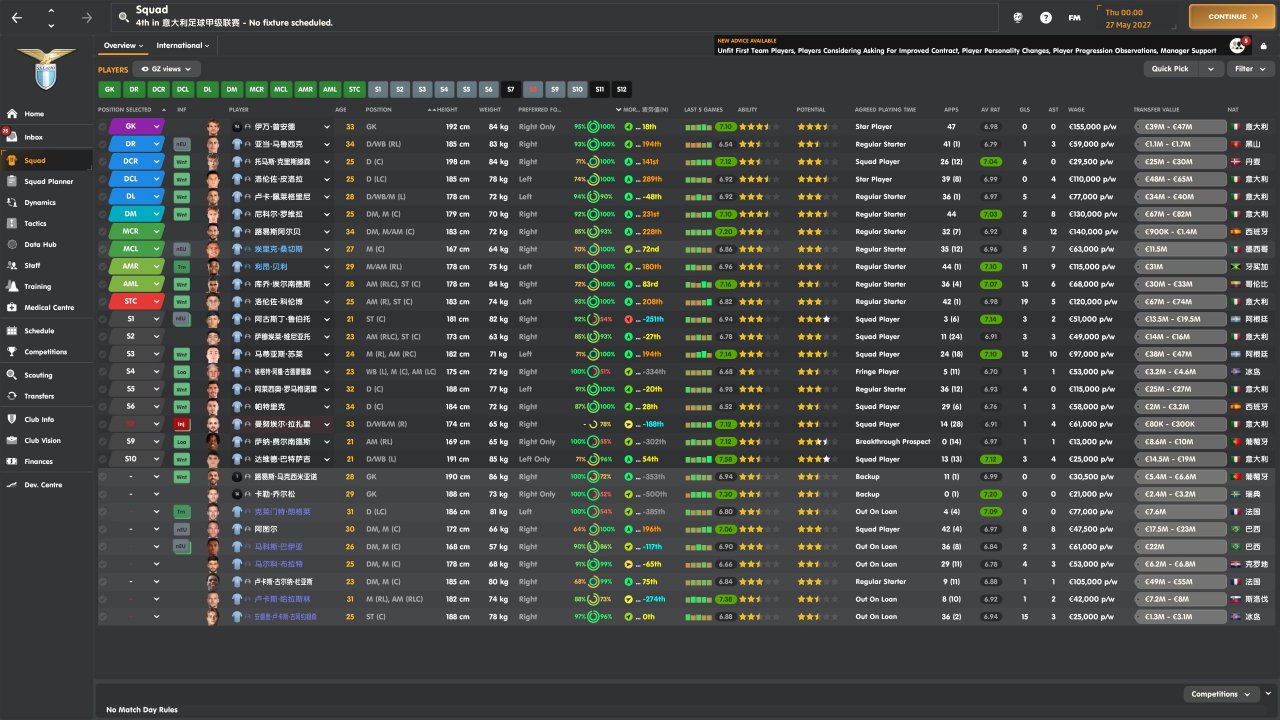Sort by the AGE column header
Image resolution: width=1280 pixels, height=720 pixels.
click(x=341, y=109)
